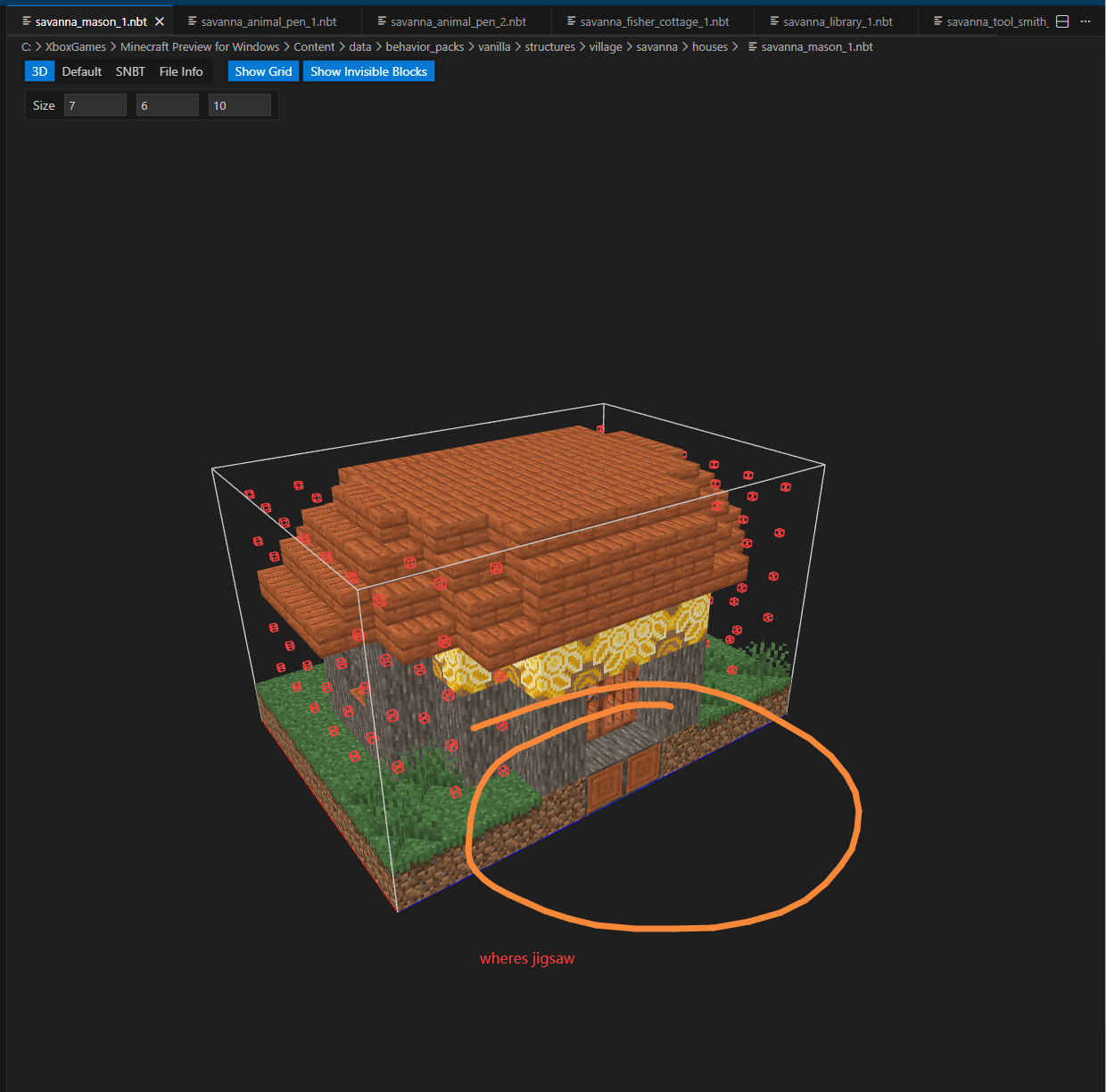Open the more actions ellipsis menu
Image resolution: width=1106 pixels, height=1092 pixels.
coord(1085,21)
